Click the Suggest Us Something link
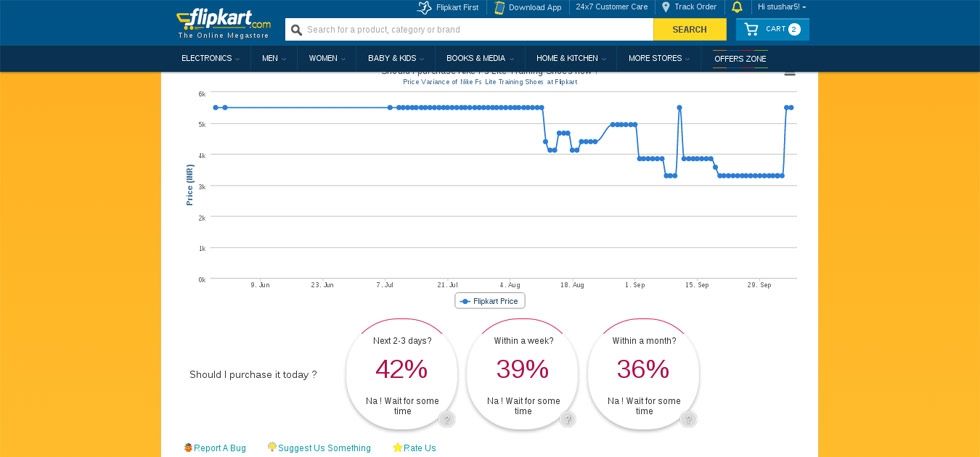Viewport: 980px width, 457px height. [x=323, y=448]
